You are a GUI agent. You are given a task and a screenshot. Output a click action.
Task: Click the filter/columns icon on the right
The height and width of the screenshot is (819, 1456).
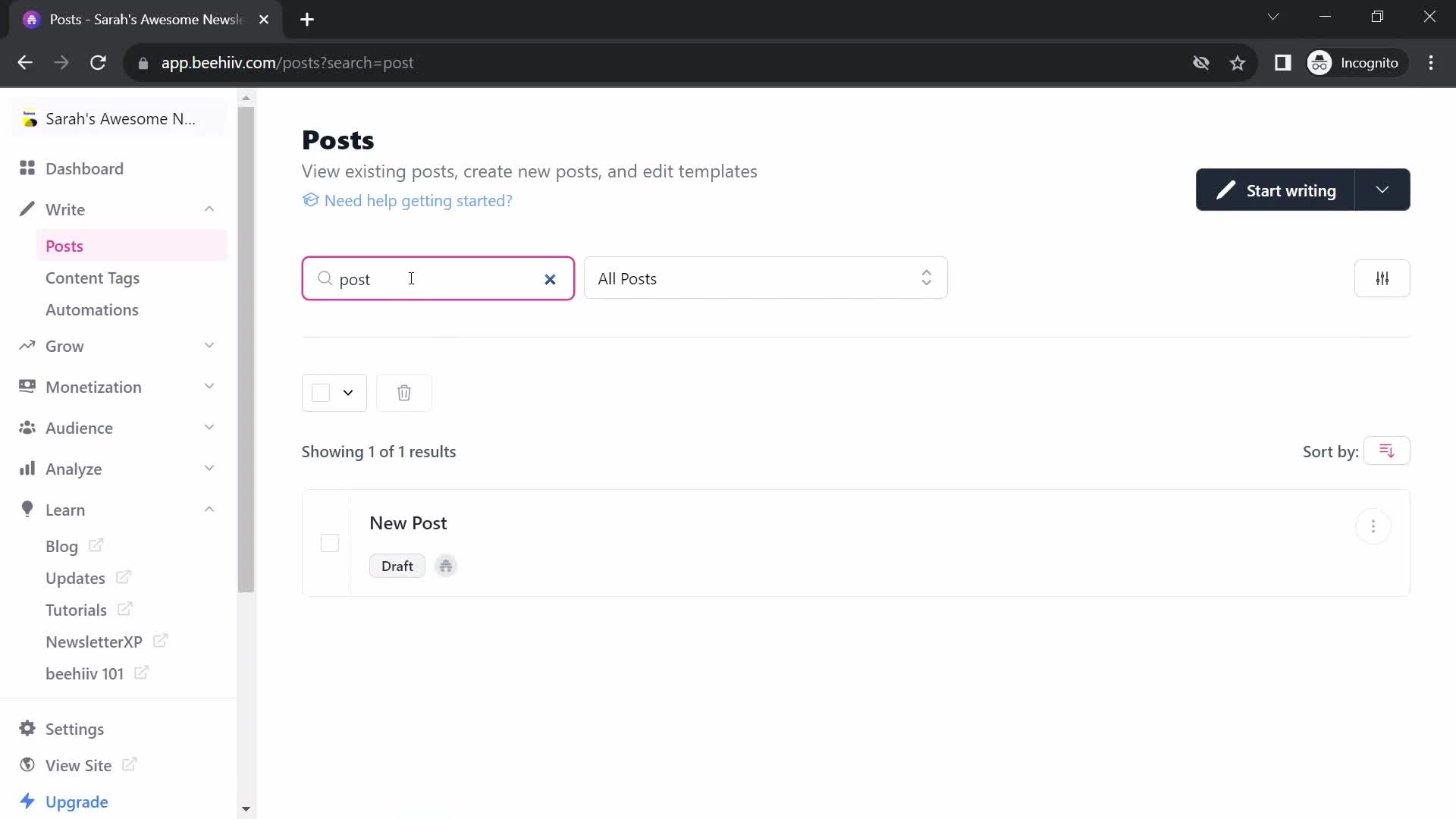[x=1383, y=278]
